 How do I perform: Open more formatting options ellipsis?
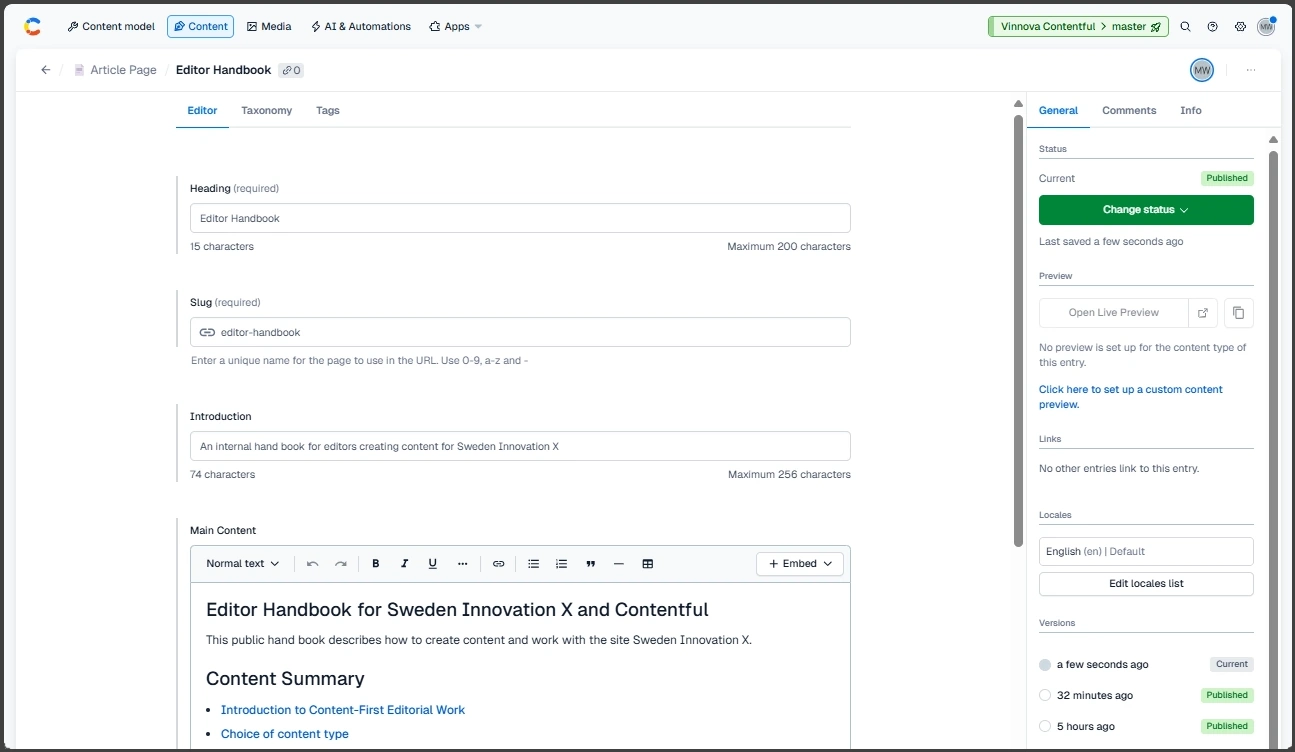click(462, 564)
